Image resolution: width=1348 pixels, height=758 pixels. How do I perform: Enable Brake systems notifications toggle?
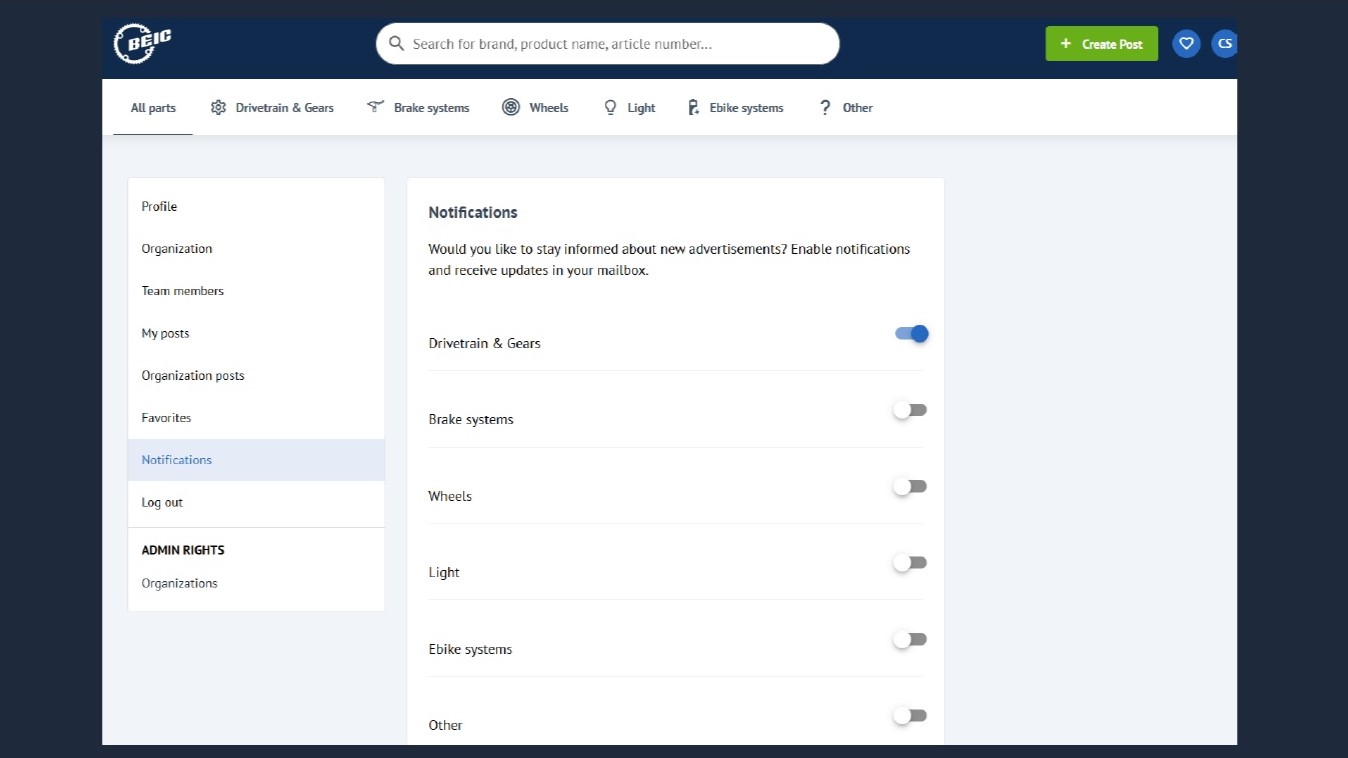click(x=910, y=410)
